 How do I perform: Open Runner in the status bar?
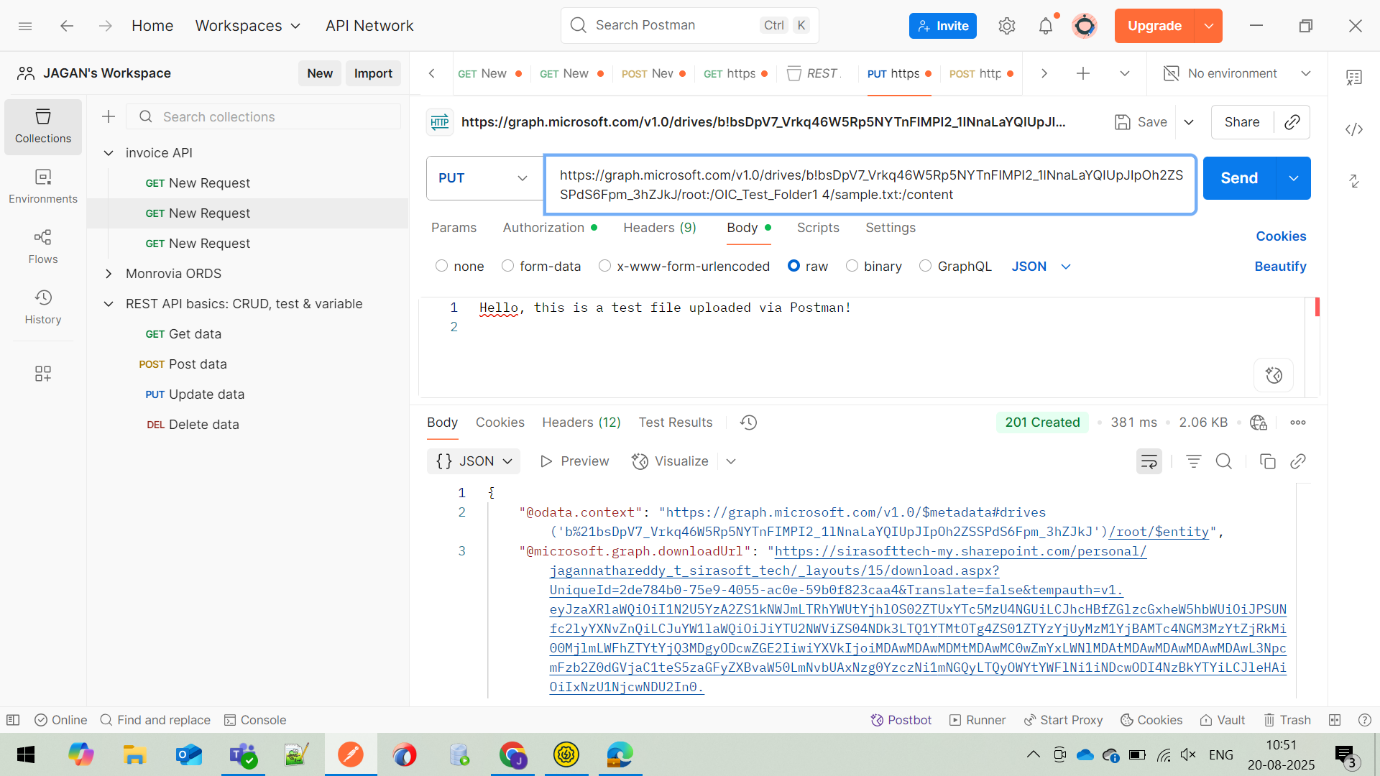pyautogui.click(x=978, y=720)
